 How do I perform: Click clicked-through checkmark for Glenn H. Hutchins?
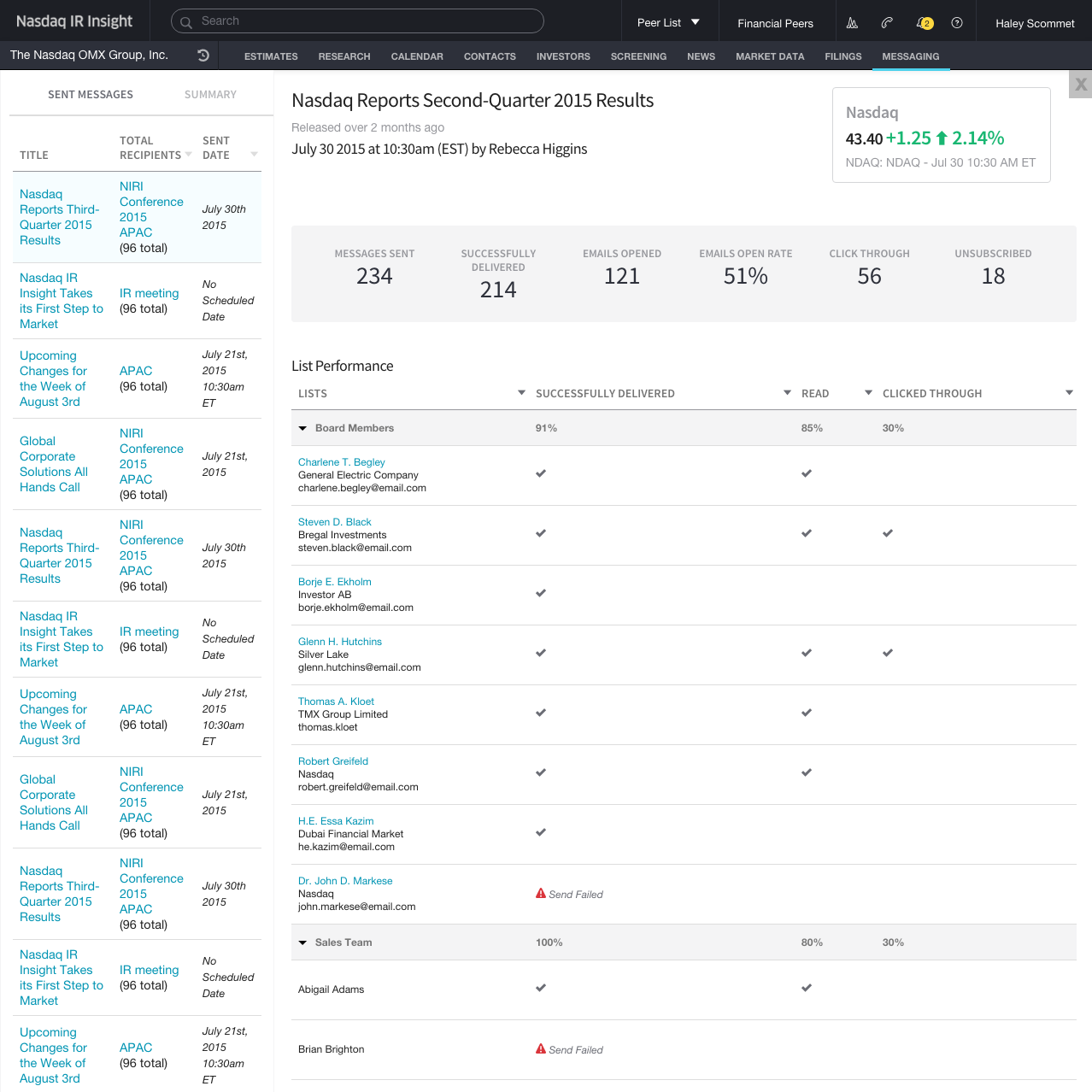coord(888,653)
